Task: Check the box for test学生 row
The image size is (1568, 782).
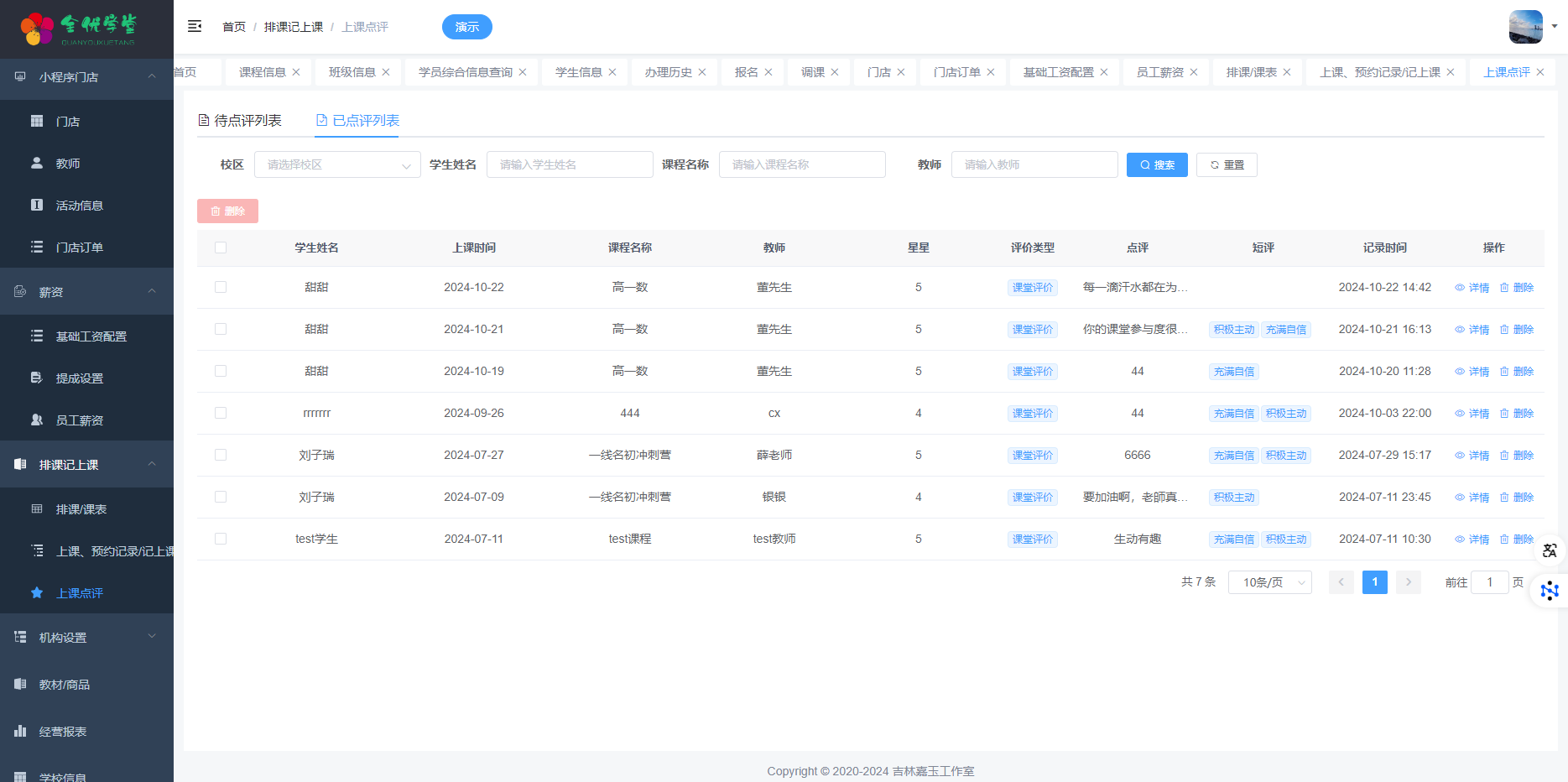Action: point(221,539)
